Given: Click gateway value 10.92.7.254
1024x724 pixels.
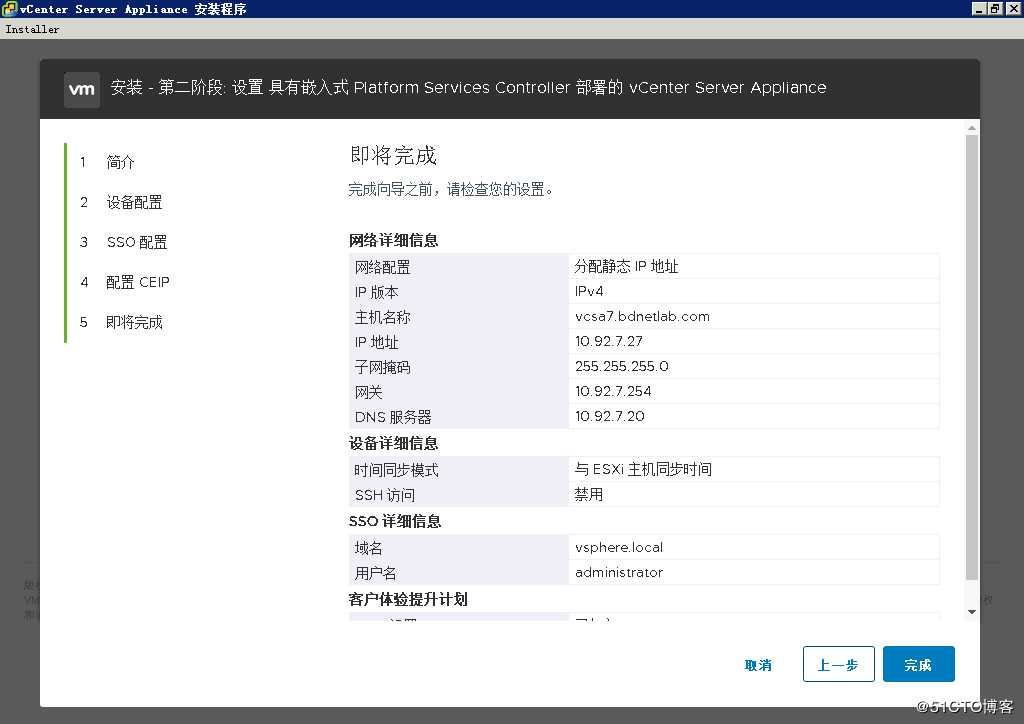Looking at the screenshot, I should [613, 391].
